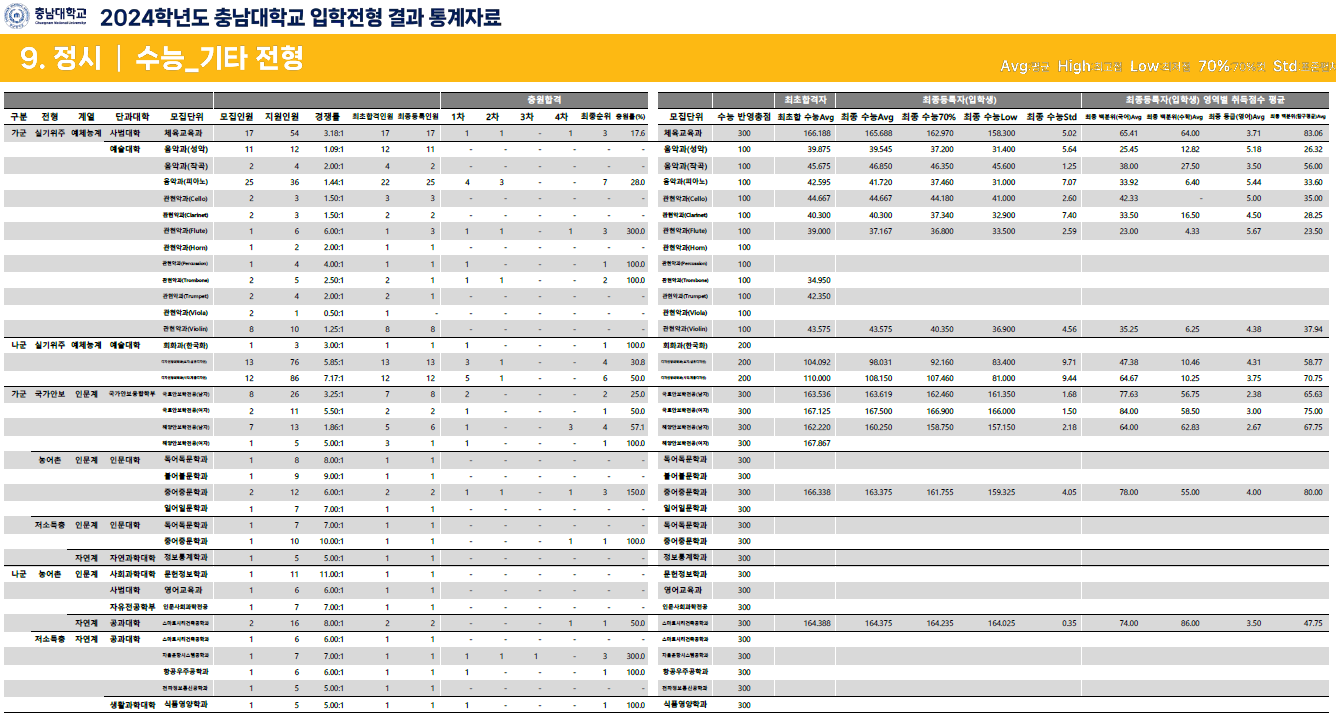Click the competition ratio '5.85:1' cell
This screenshot has width=1336, height=718.
tap(334, 361)
